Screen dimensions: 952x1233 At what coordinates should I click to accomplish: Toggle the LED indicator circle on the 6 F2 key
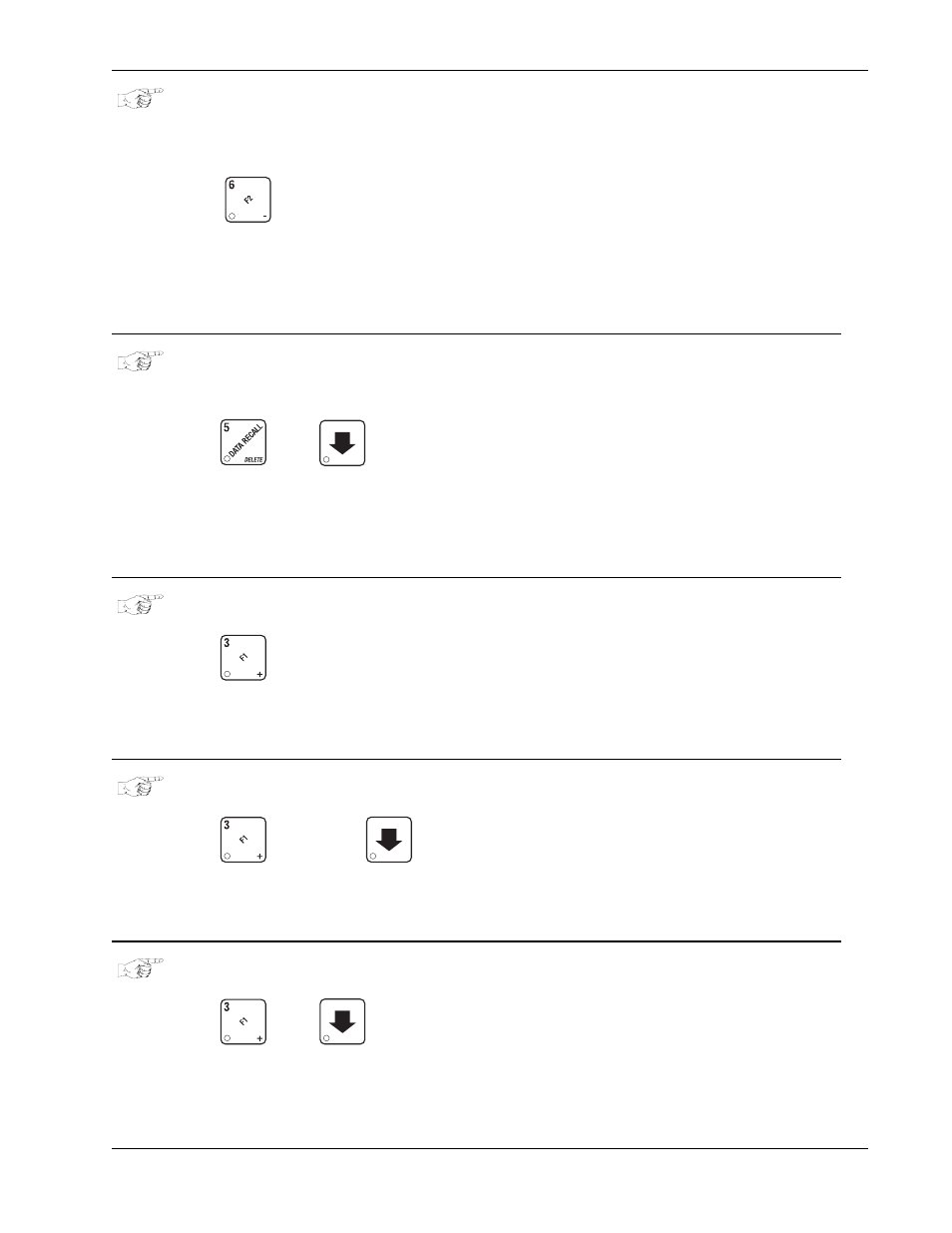click(x=233, y=216)
